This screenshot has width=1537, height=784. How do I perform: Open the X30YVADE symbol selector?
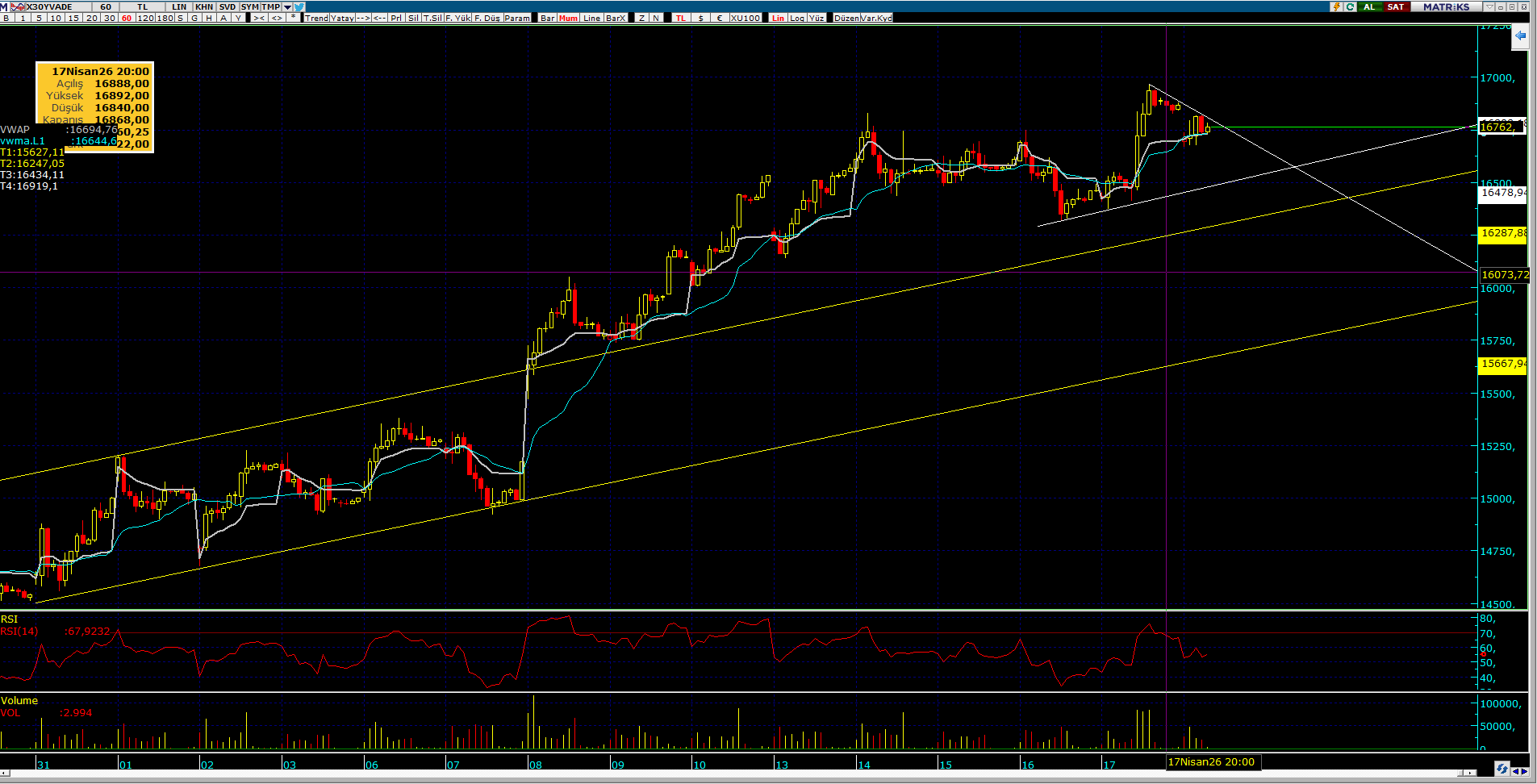(50, 6)
